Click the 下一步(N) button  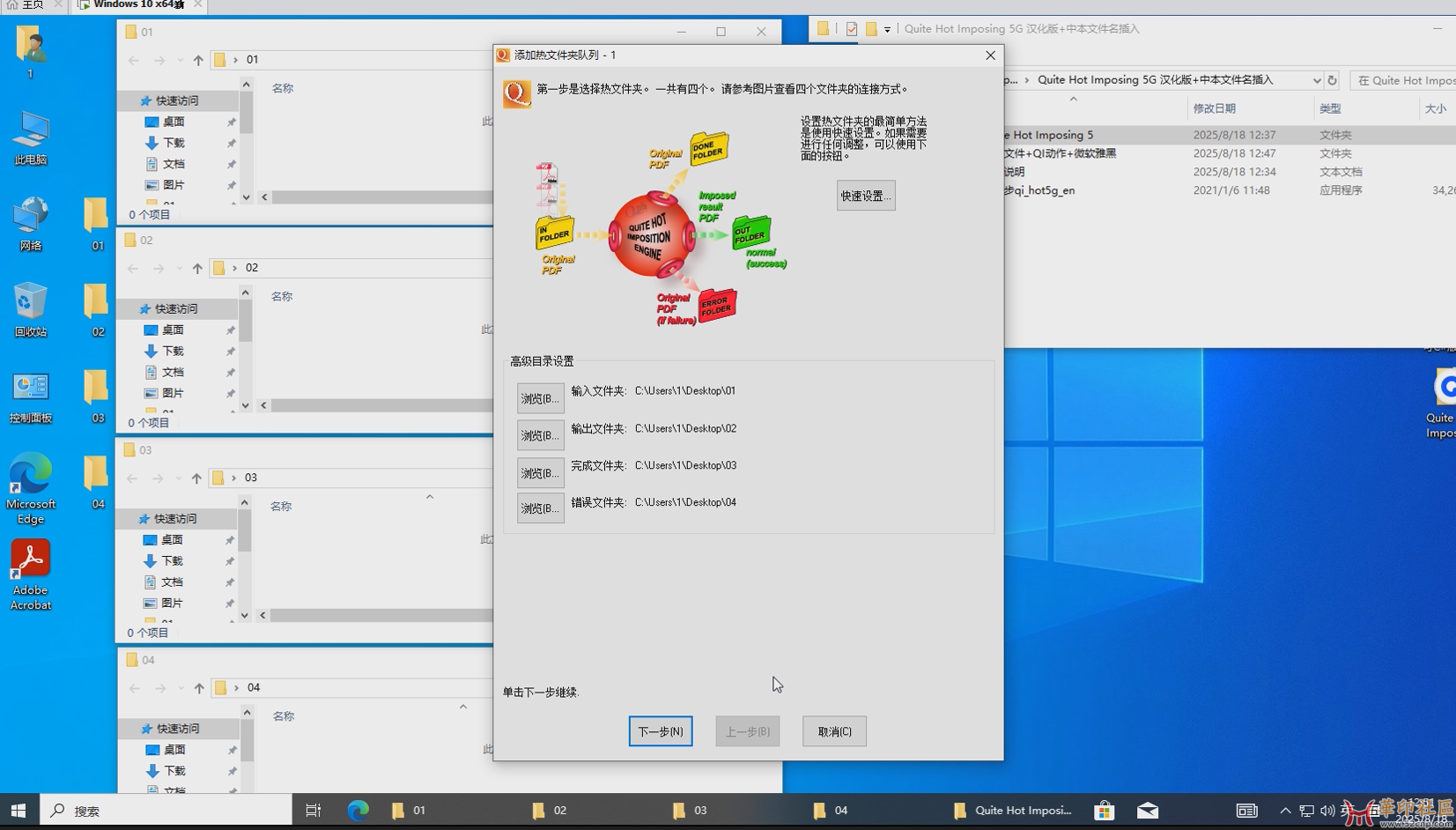[661, 731]
